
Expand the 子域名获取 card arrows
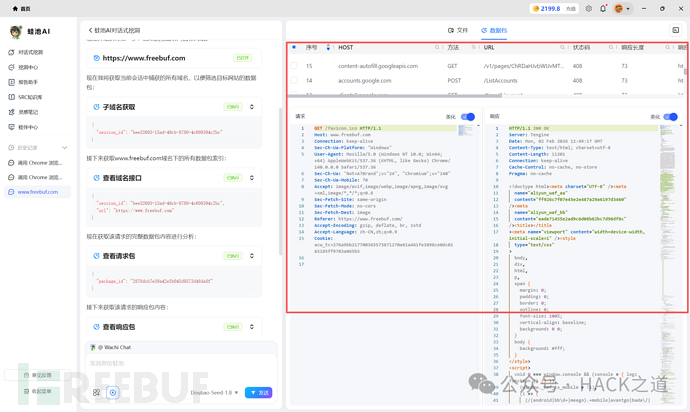(x=252, y=107)
